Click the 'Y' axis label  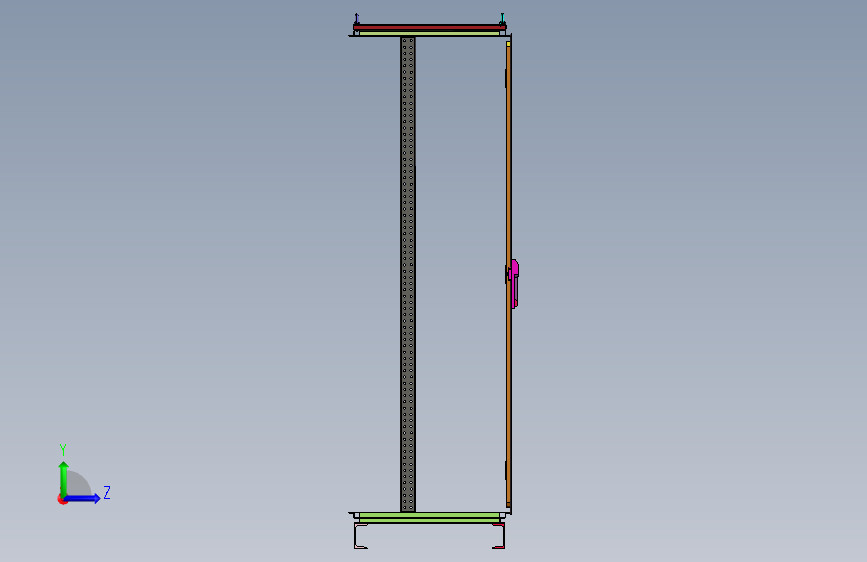coord(63,449)
